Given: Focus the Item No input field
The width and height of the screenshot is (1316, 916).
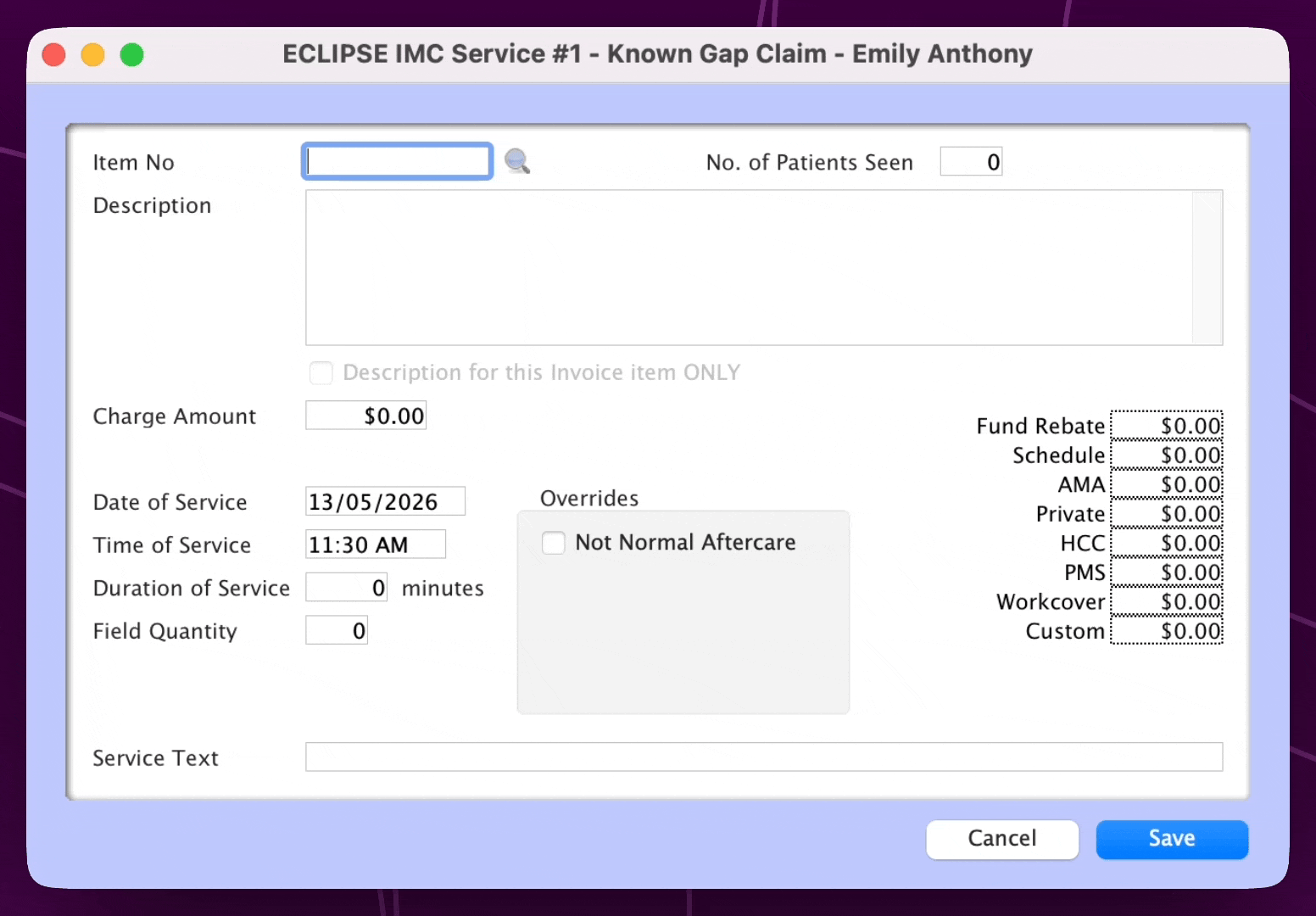Looking at the screenshot, I should (398, 161).
